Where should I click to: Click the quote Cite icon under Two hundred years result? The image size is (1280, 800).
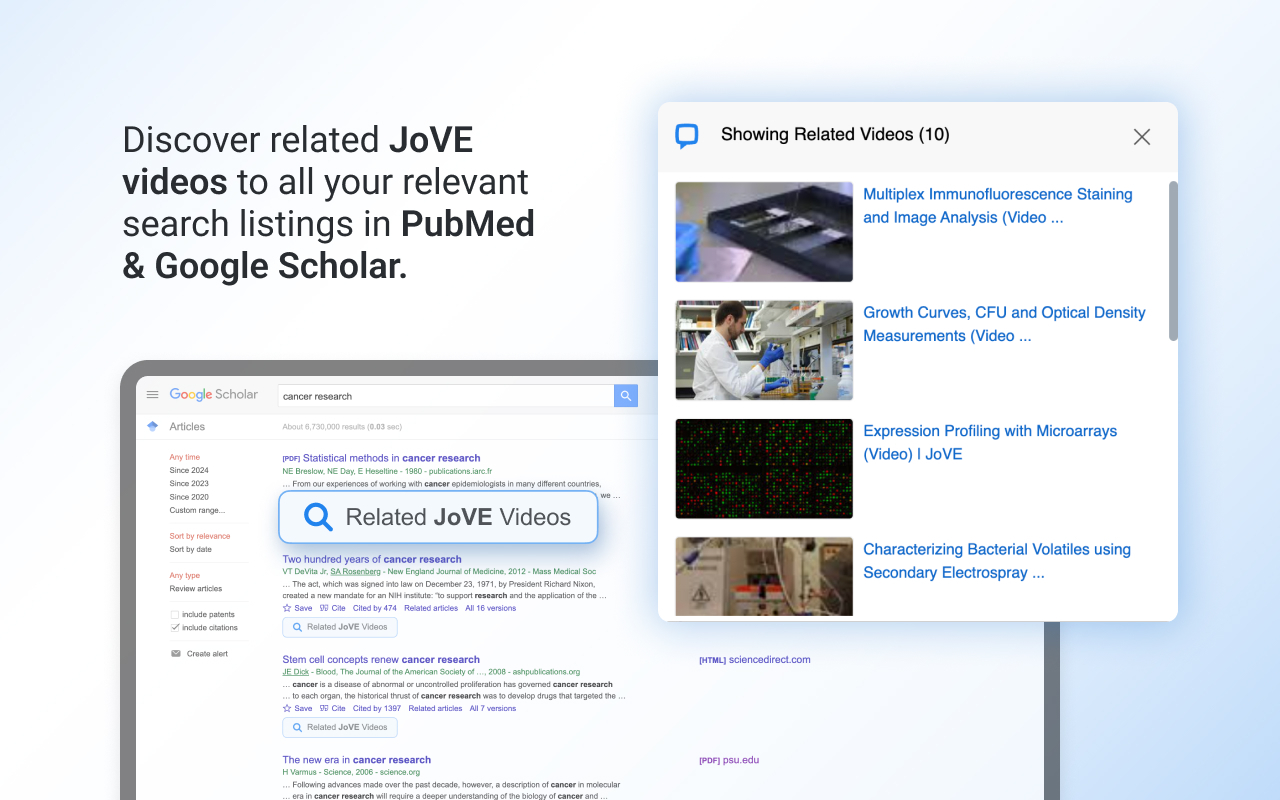coord(324,608)
